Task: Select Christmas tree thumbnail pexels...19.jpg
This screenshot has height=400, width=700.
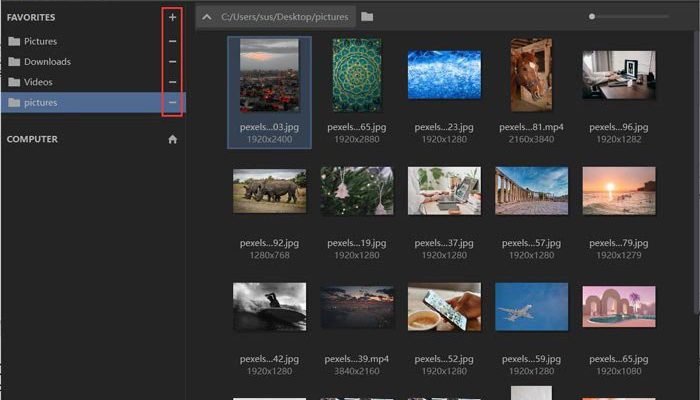Action: click(x=357, y=191)
